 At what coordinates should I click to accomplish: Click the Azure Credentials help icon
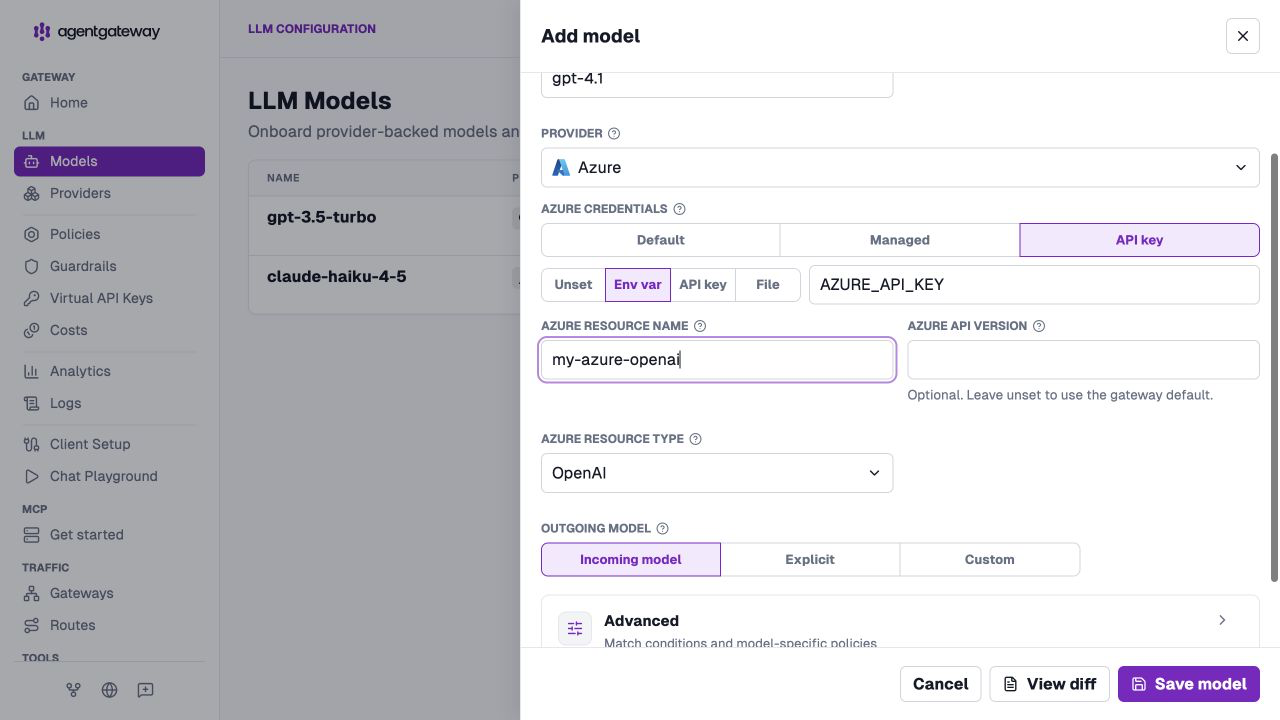click(x=679, y=209)
